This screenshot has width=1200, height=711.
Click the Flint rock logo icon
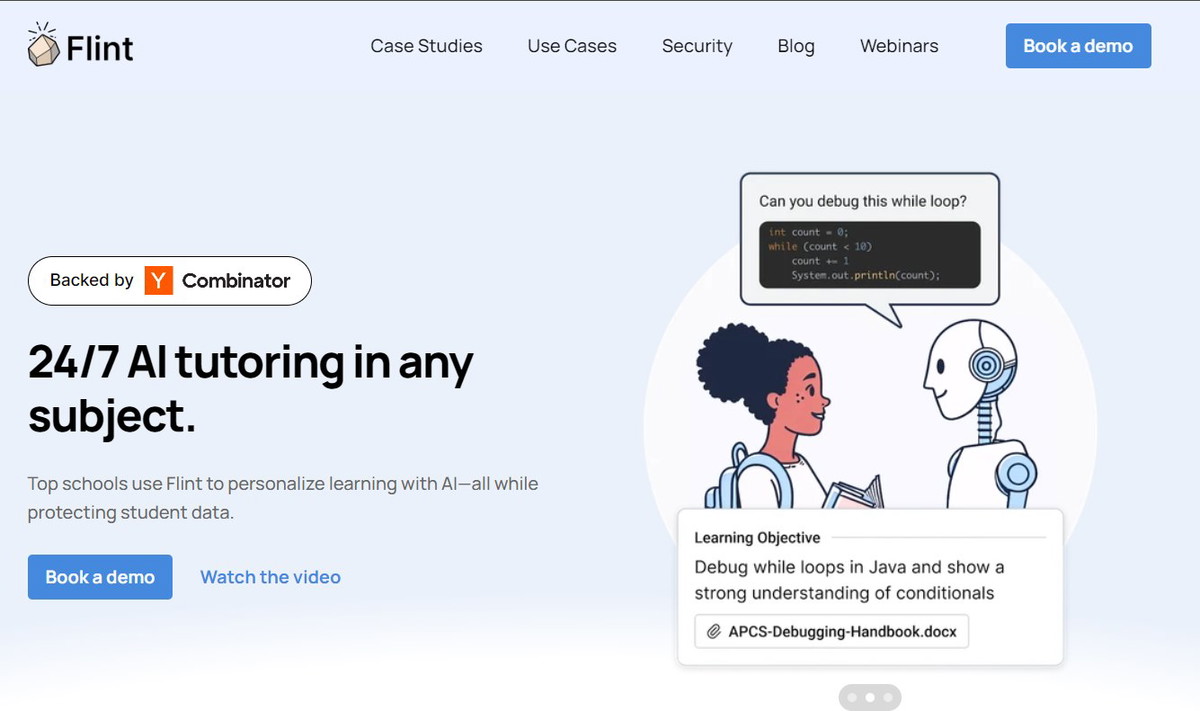[44, 45]
